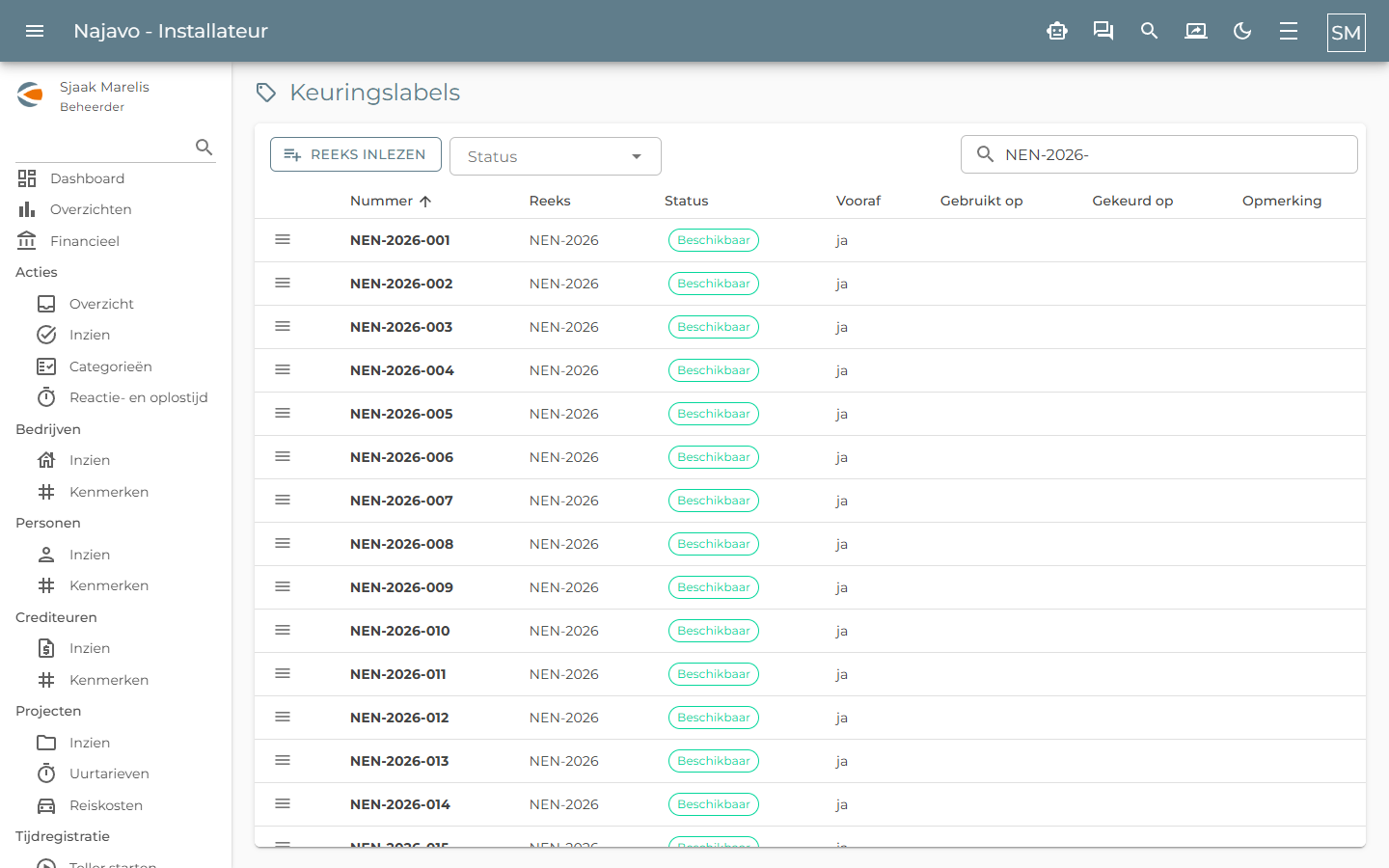
Task: Open Overzicht under Acties
Action: [101, 304]
